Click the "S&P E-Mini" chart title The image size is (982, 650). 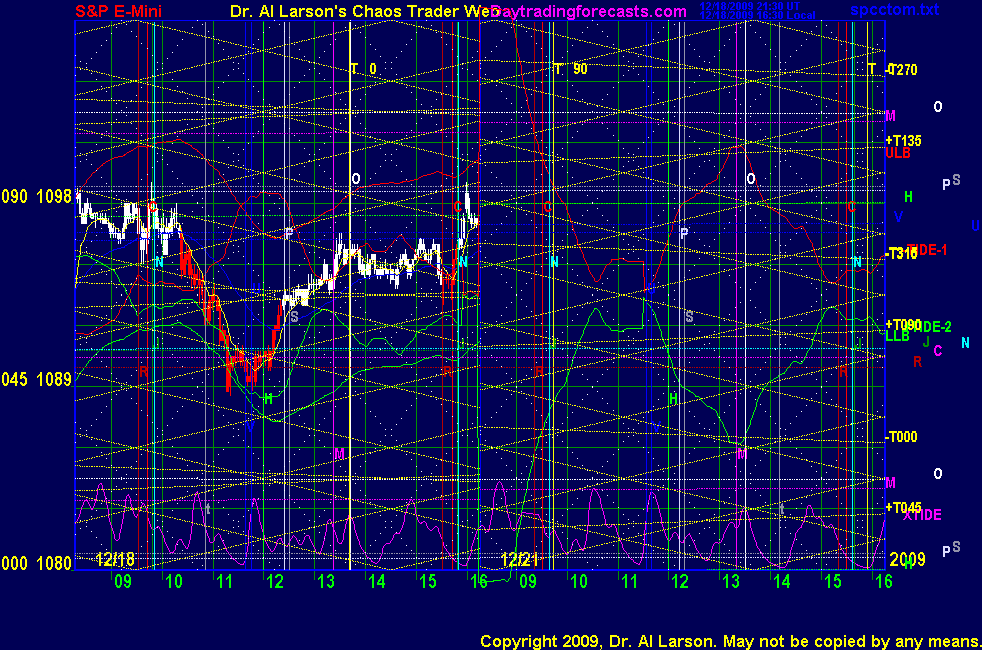pos(119,11)
